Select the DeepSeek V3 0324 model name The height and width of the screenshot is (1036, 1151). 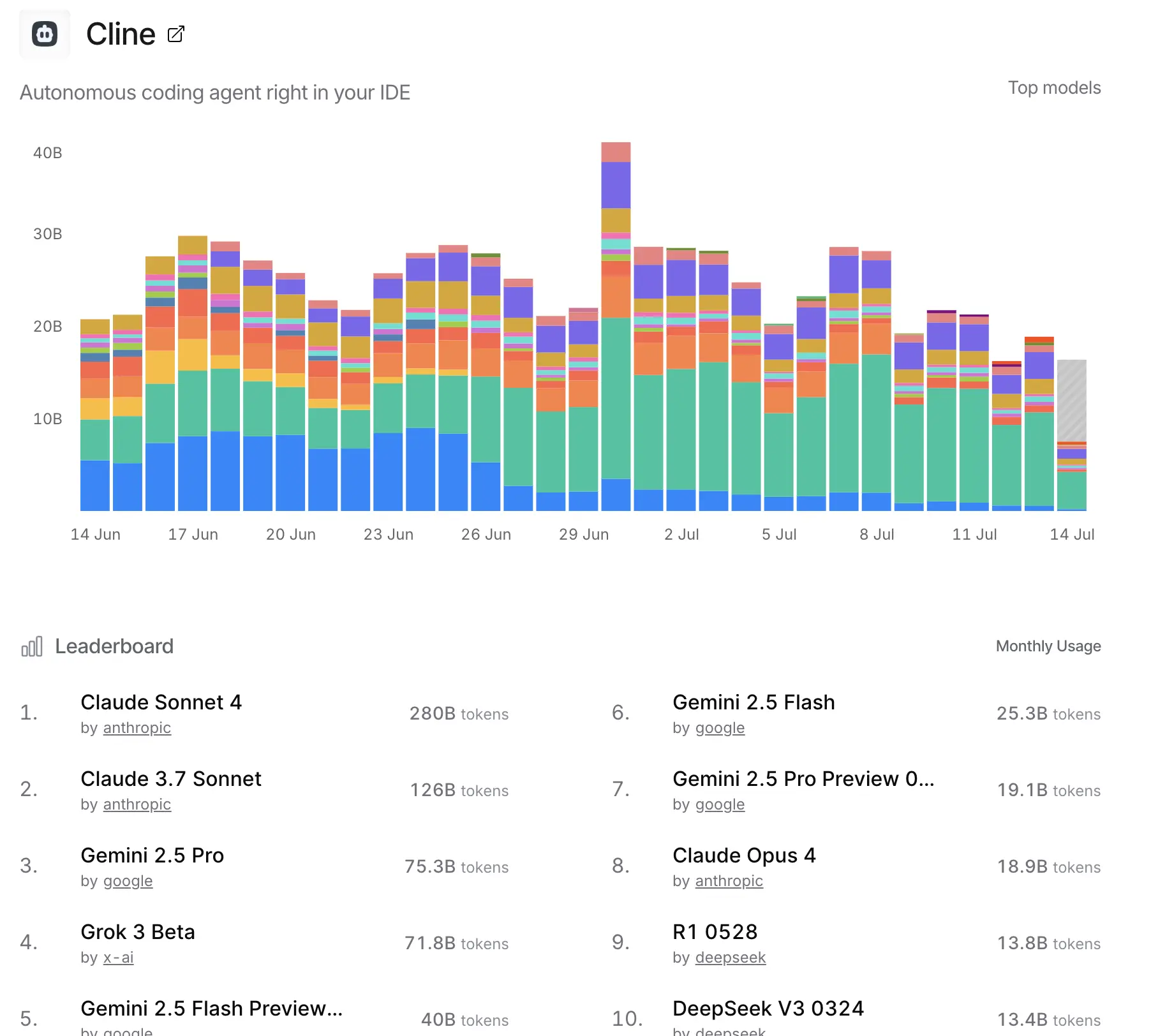click(x=769, y=1009)
